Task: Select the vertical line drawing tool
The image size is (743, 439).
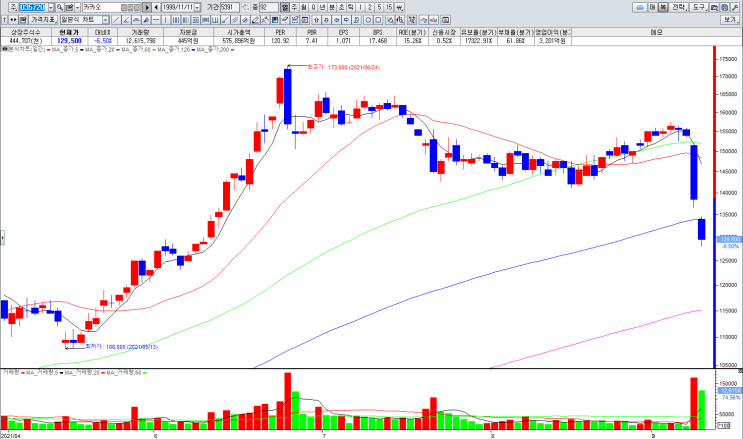Action: coord(165,20)
